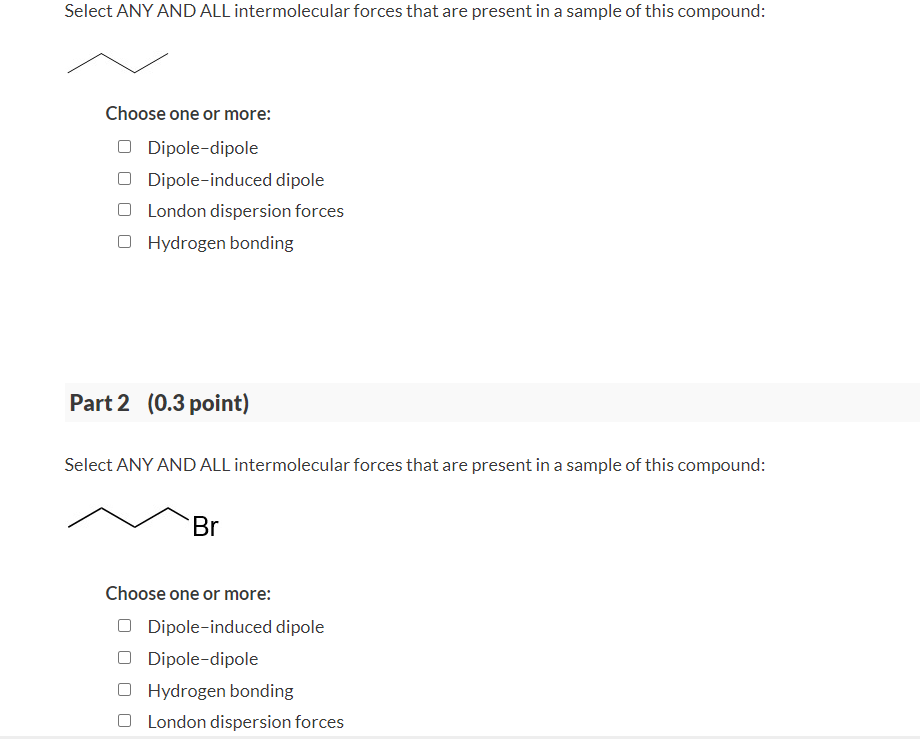Image resolution: width=920 pixels, height=746 pixels.
Task: Check Hydrogen bonding under Part 2
Action: coord(124,689)
